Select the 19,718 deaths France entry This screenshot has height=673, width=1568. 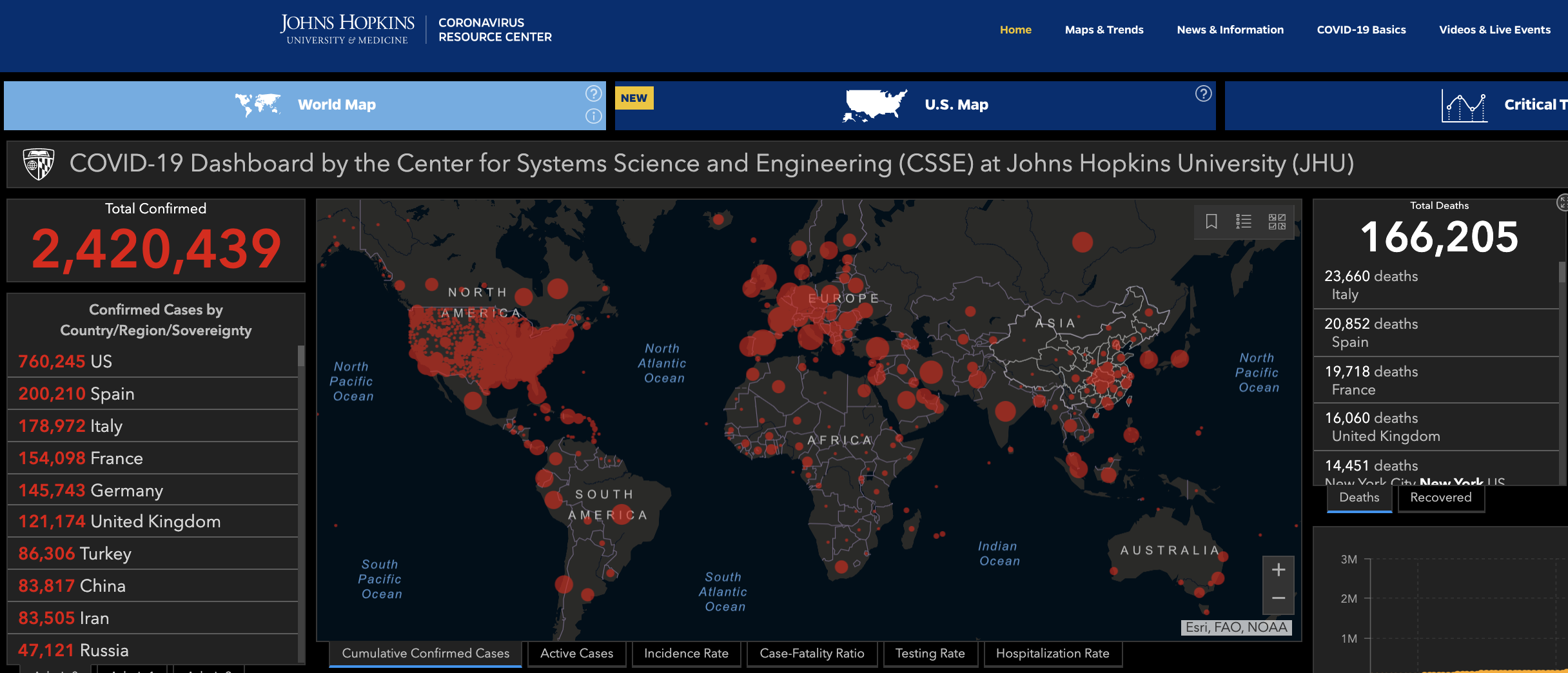click(1436, 381)
